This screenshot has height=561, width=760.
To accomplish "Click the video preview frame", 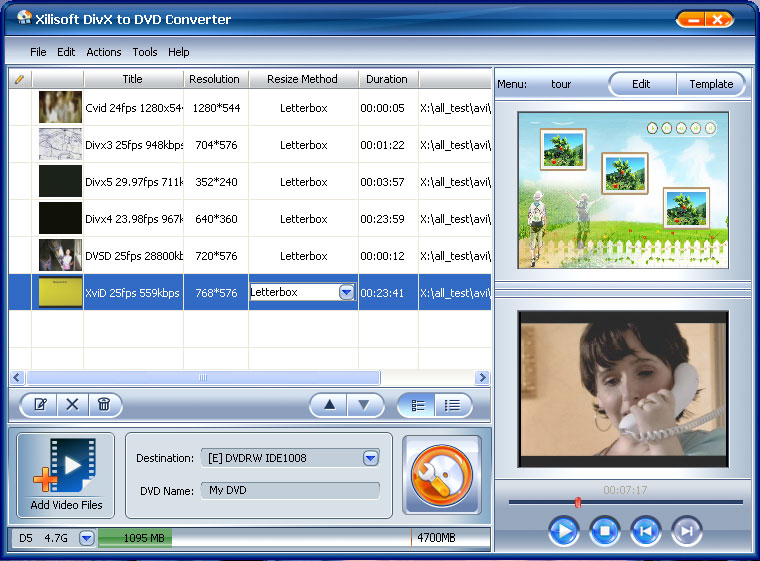I will 623,389.
